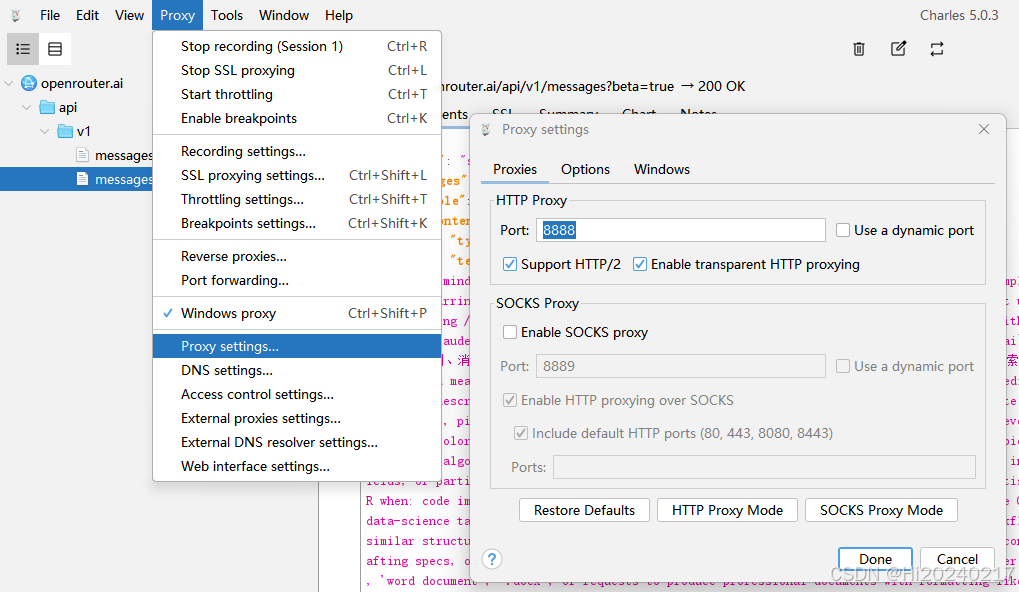This screenshot has width=1019, height=592.
Task: Close the Proxy settings dialog
Action: (984, 129)
